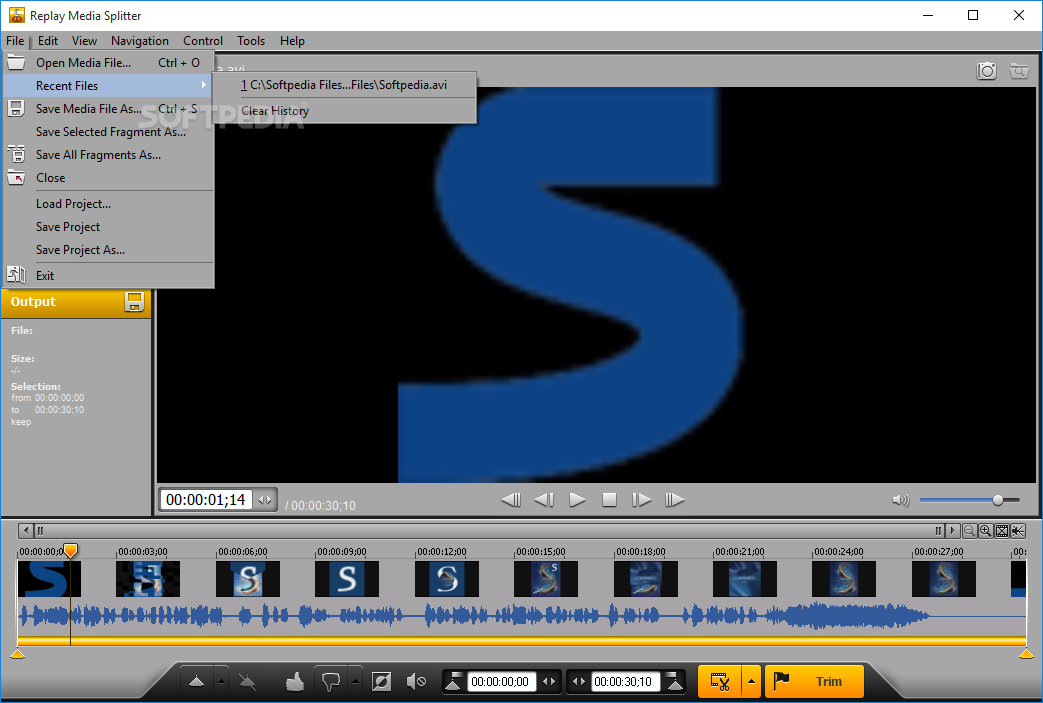Select the right orange fragment end marker
Viewport: 1043px width, 703px height.
point(1026,654)
